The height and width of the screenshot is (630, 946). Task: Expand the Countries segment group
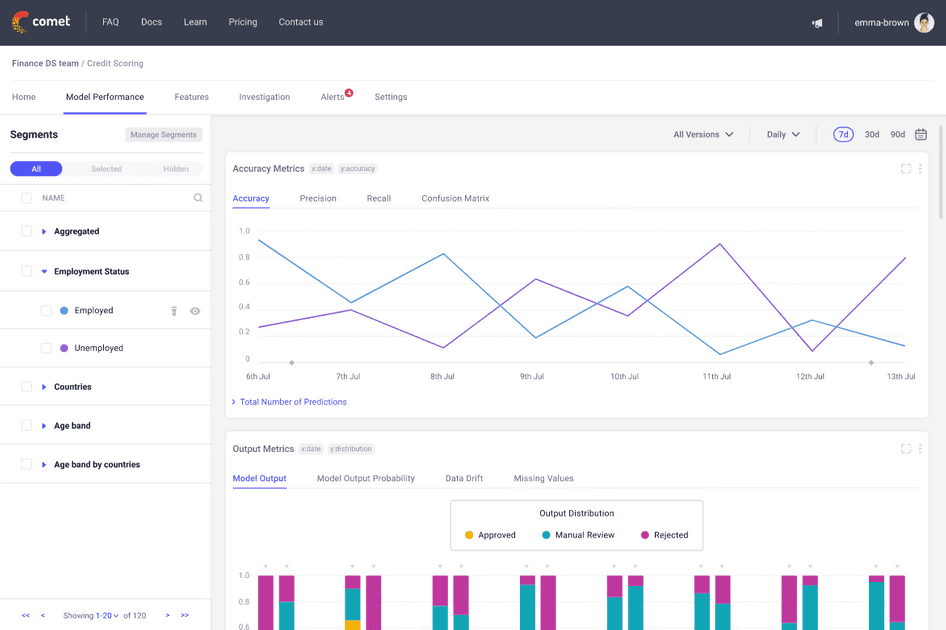coord(42,387)
